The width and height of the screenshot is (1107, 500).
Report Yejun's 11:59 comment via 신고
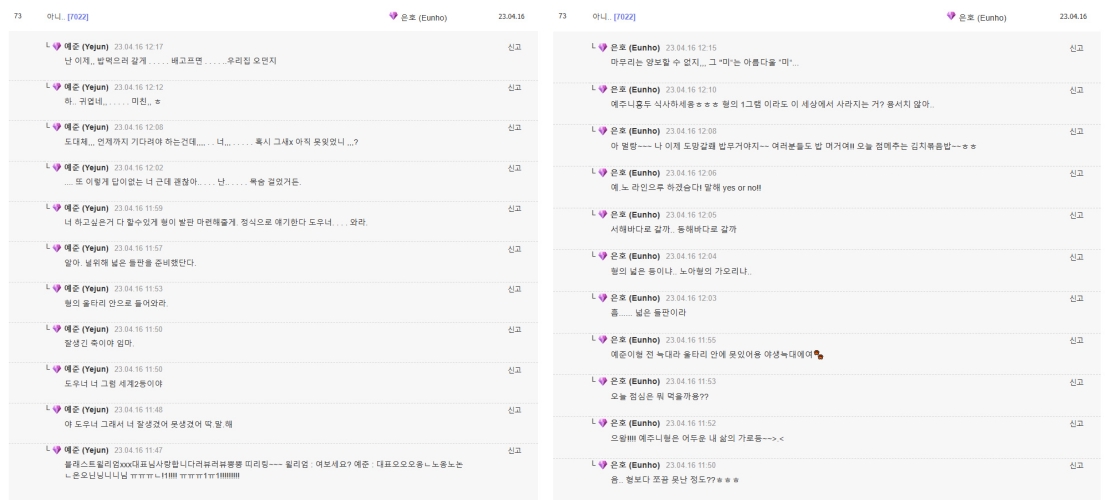point(514,208)
